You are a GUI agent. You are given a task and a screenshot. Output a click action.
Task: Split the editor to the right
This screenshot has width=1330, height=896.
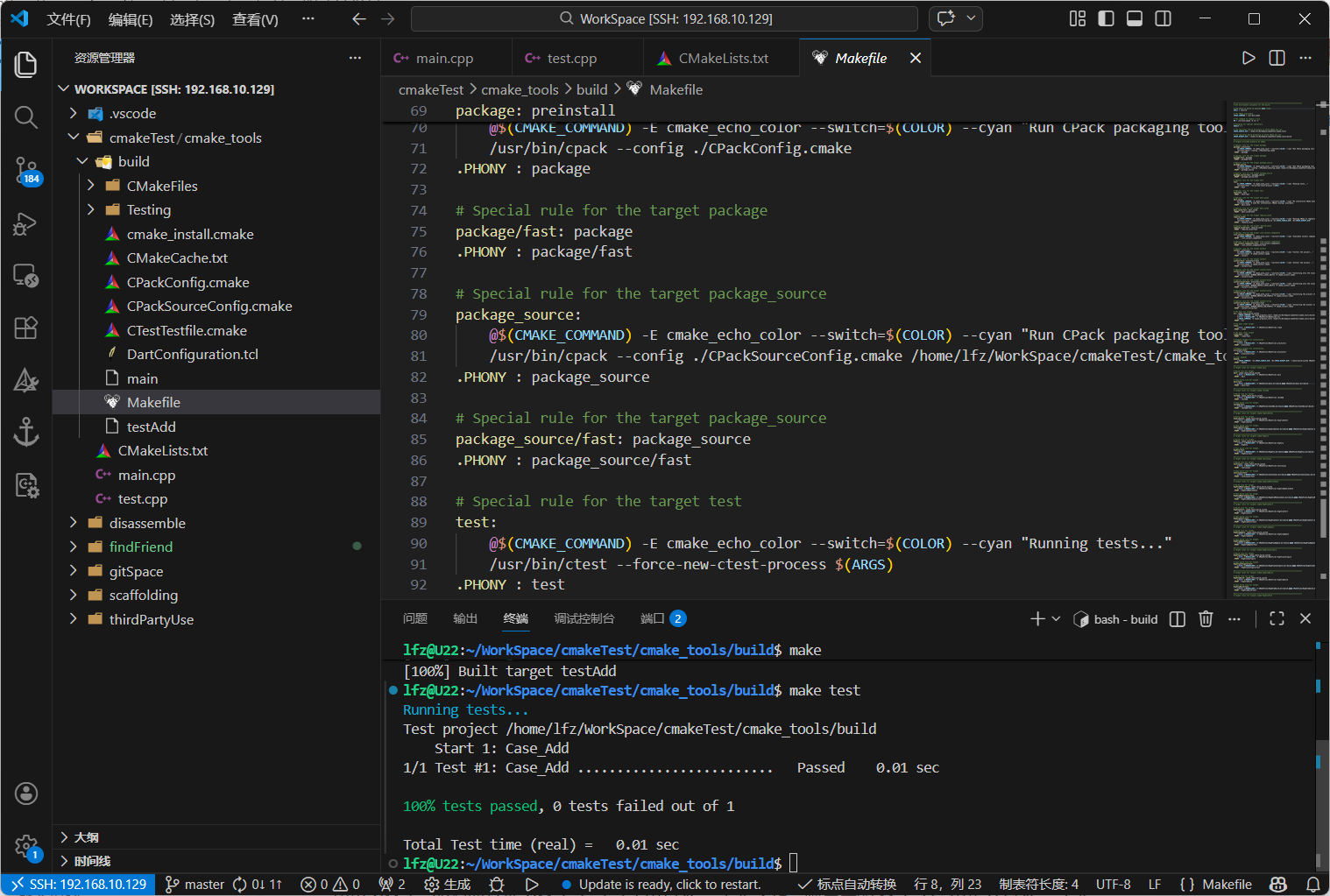pos(1277,58)
